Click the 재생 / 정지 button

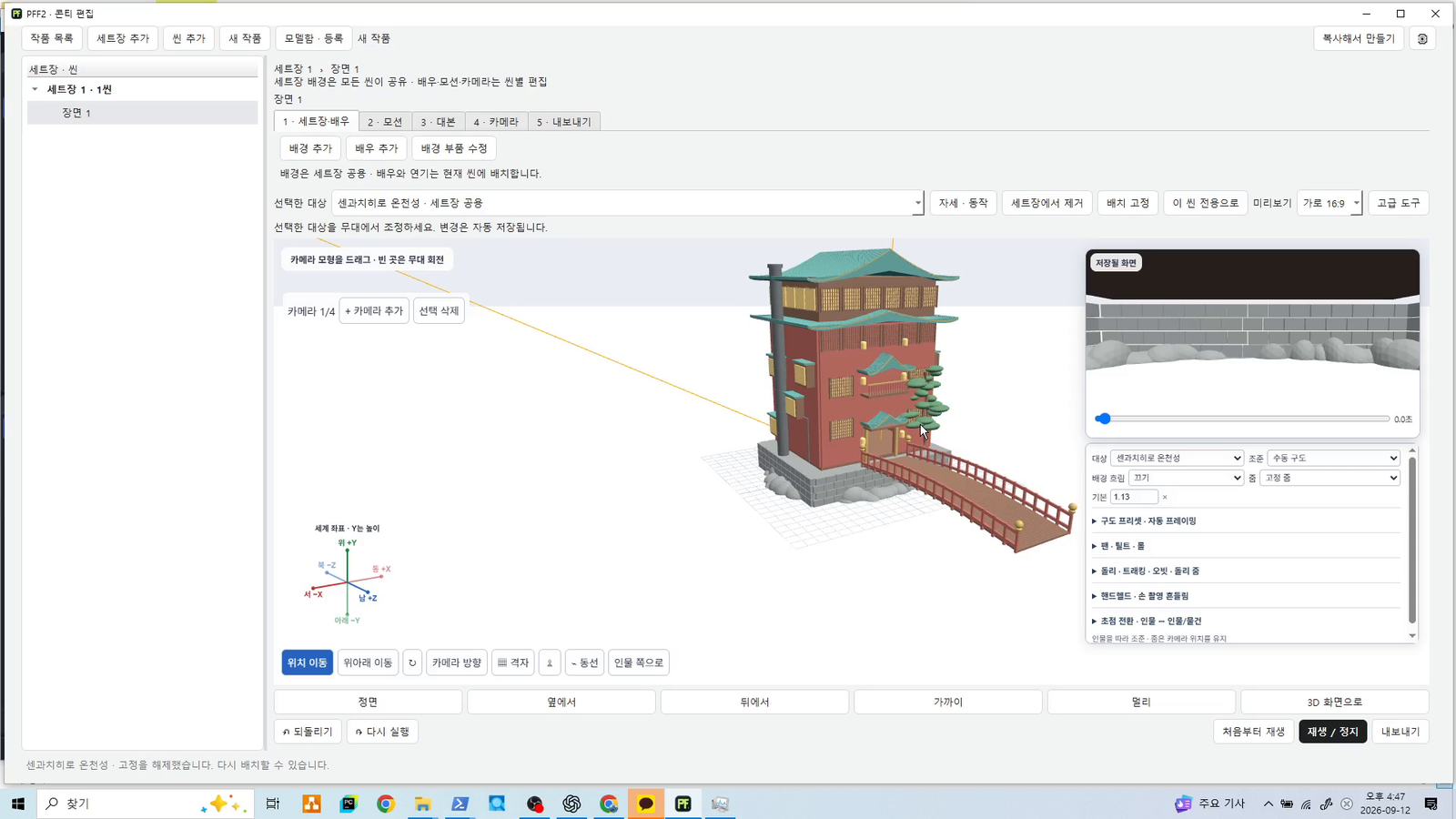pos(1332,732)
